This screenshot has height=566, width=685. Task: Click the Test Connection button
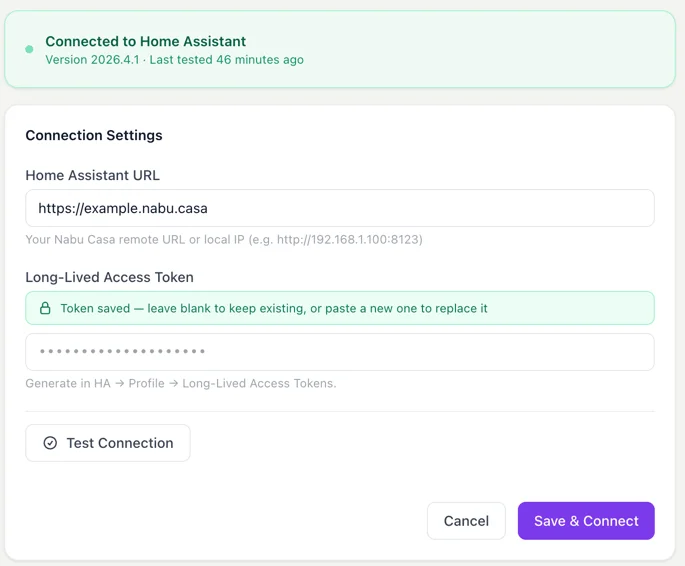(x=108, y=443)
